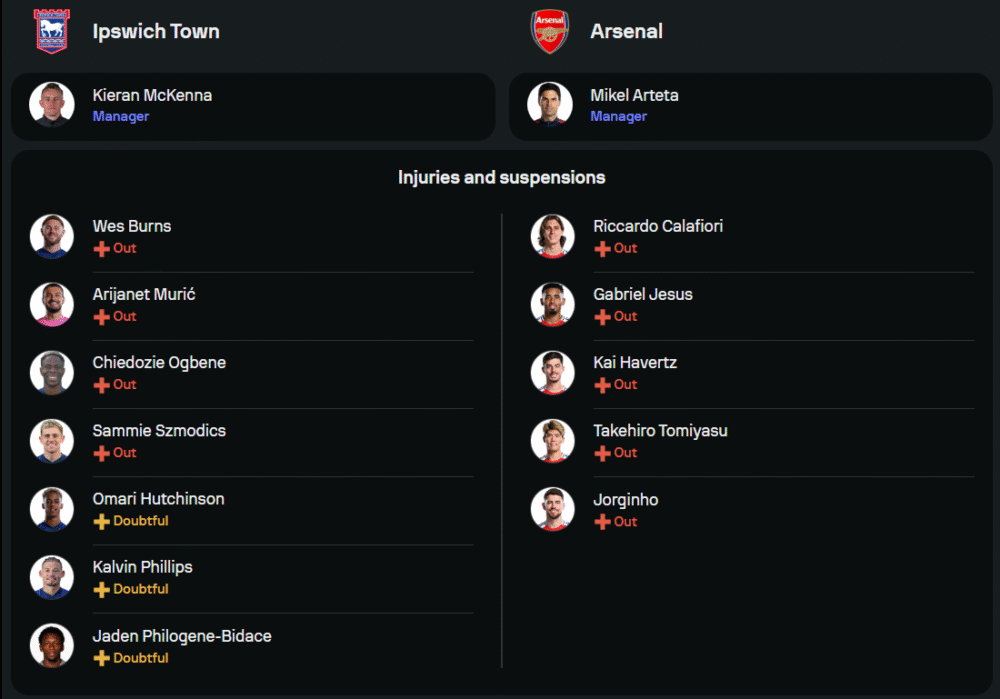Select Jaden Philogene-Bidace's name
This screenshot has width=1000, height=699.
coord(182,636)
